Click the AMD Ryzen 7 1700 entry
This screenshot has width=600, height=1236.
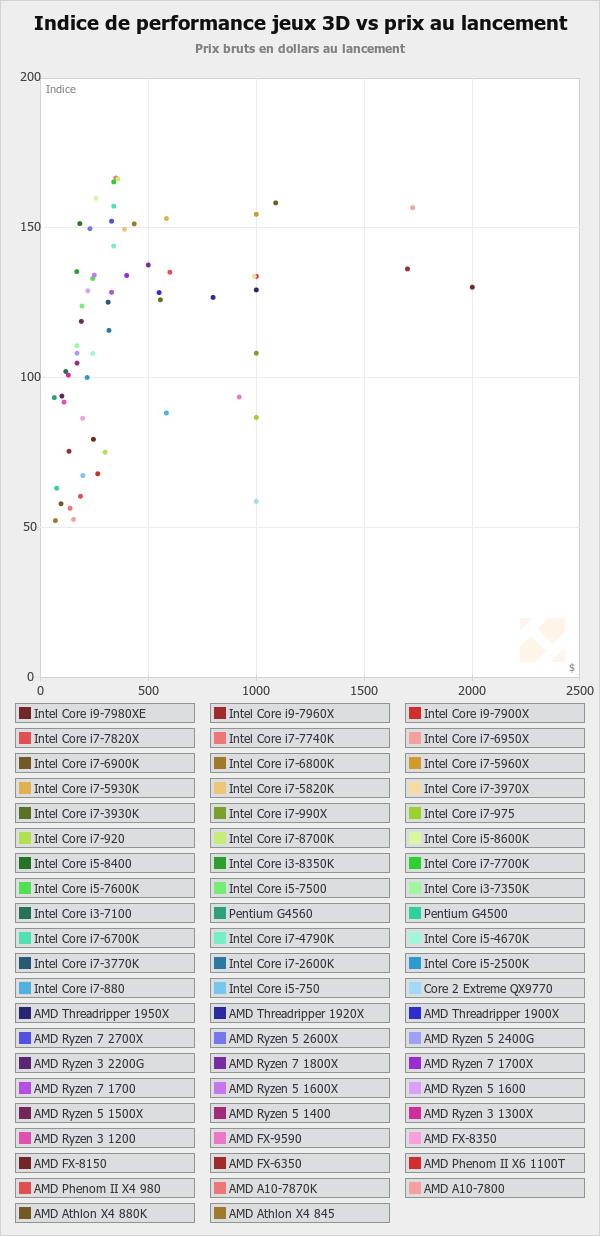tap(105, 1088)
